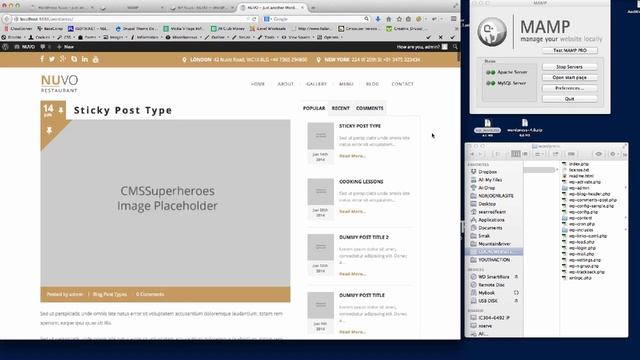Open the Cookies dropdown in developer toolbar
This screenshot has height=360, width=640.
[41, 37]
